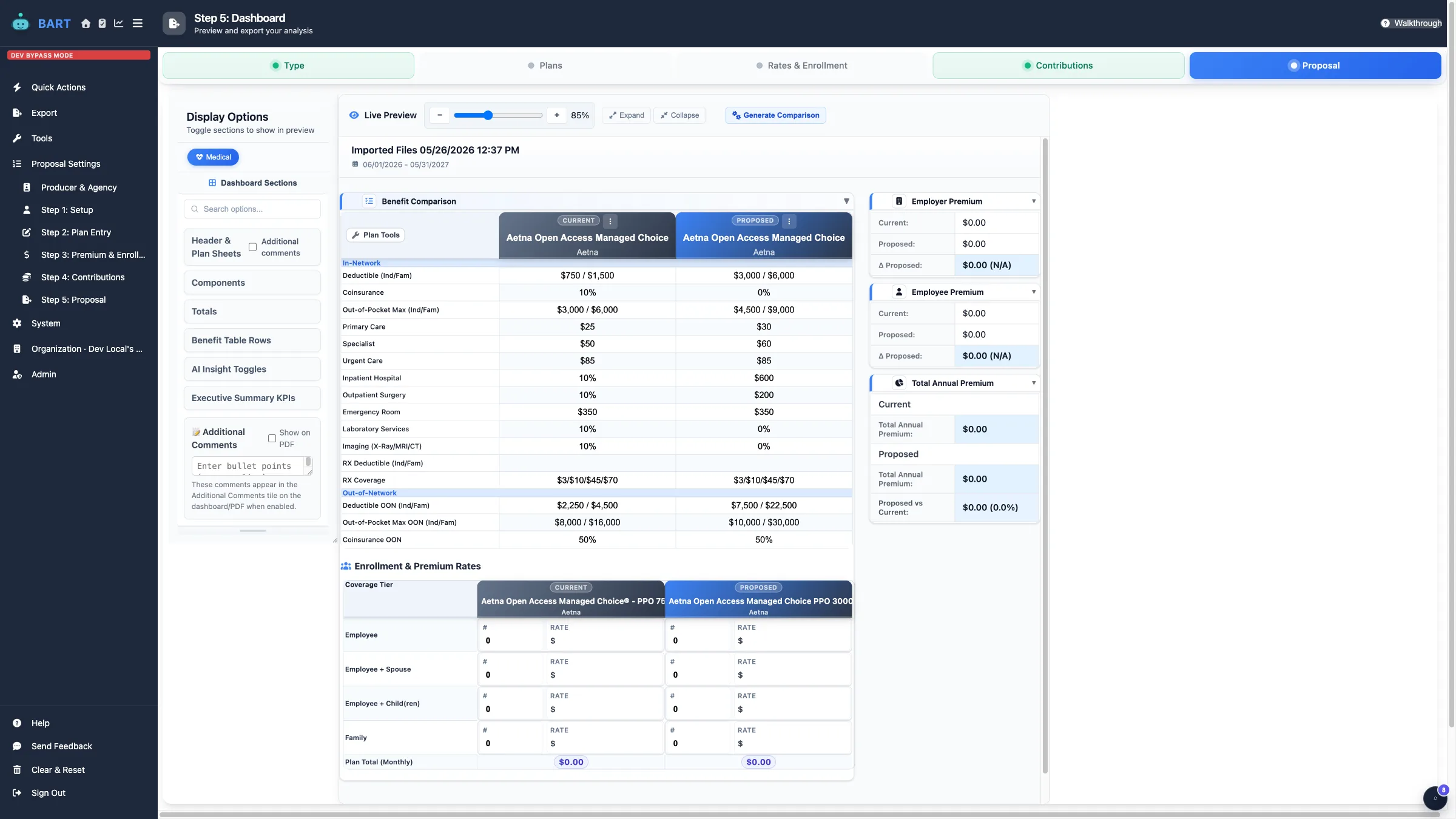Expand the Components options section
1456x819 pixels.
(252, 283)
